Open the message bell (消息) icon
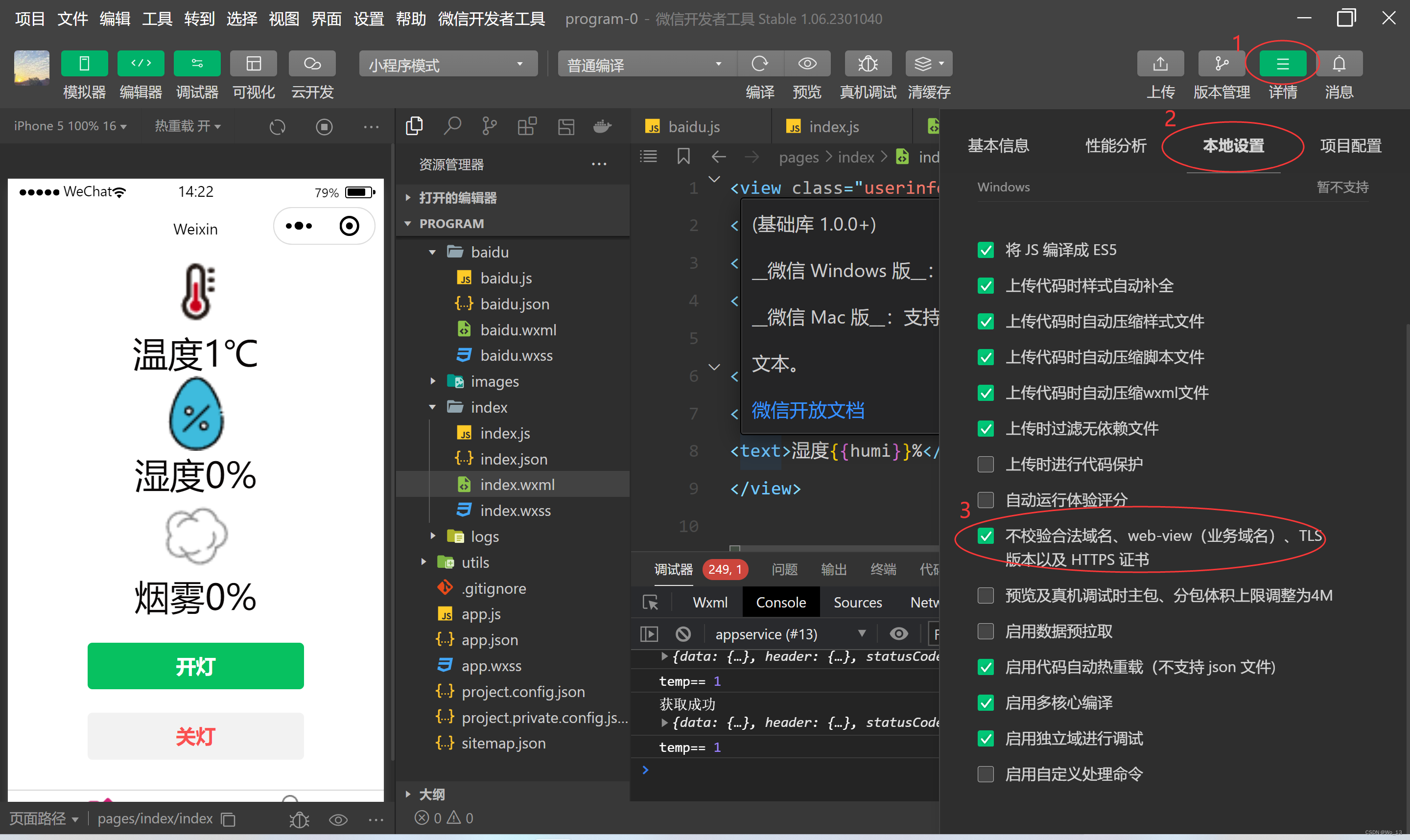Viewport: 1410px width, 840px height. coord(1338,64)
